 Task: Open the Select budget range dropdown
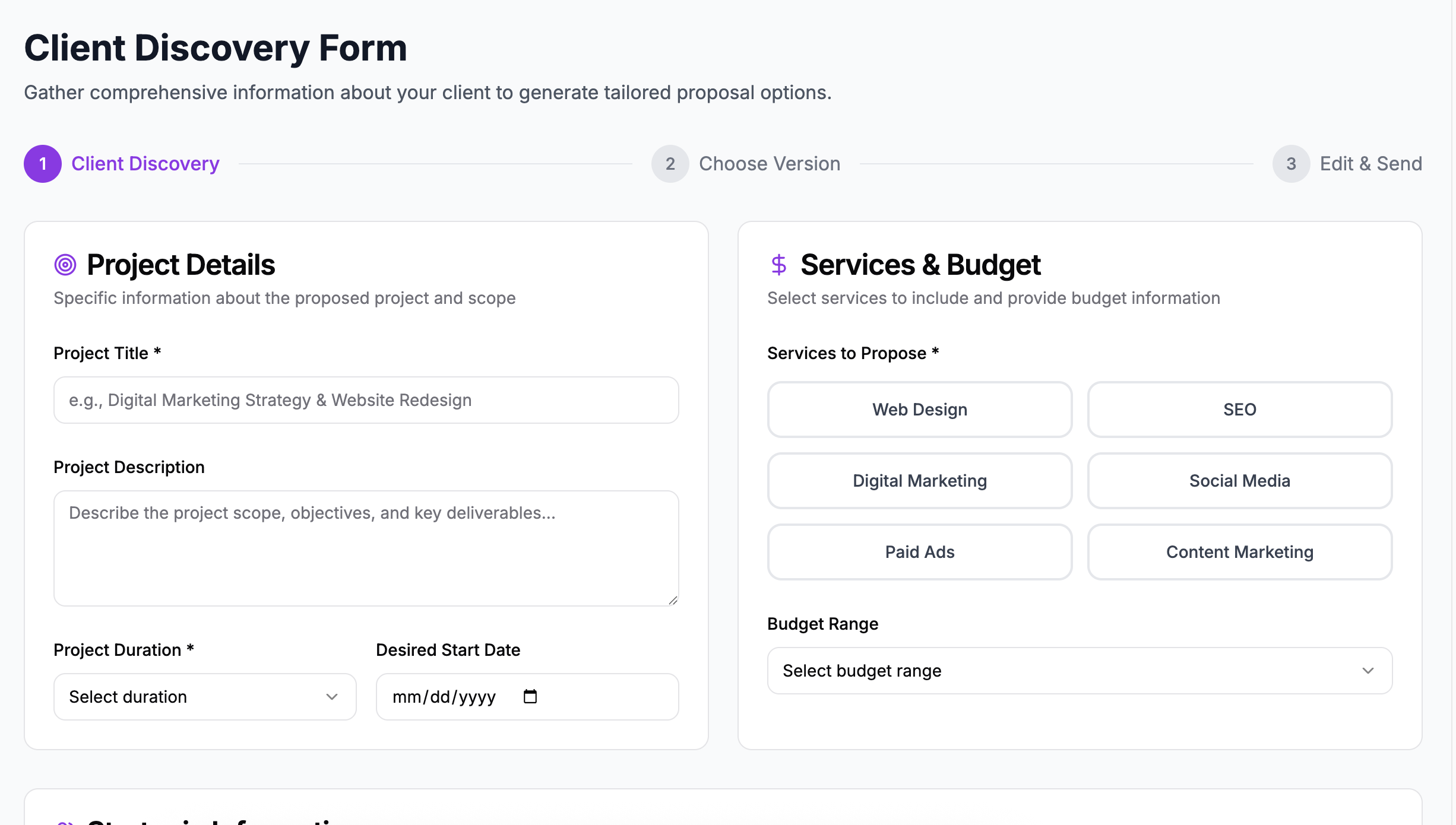pos(1079,671)
